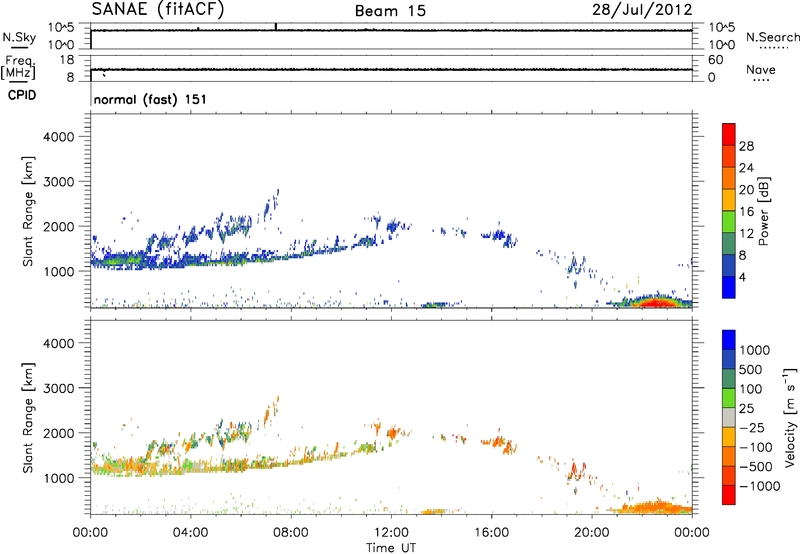Click the 'normal (fast) 151' text
The height and width of the screenshot is (554, 800).
150,99
